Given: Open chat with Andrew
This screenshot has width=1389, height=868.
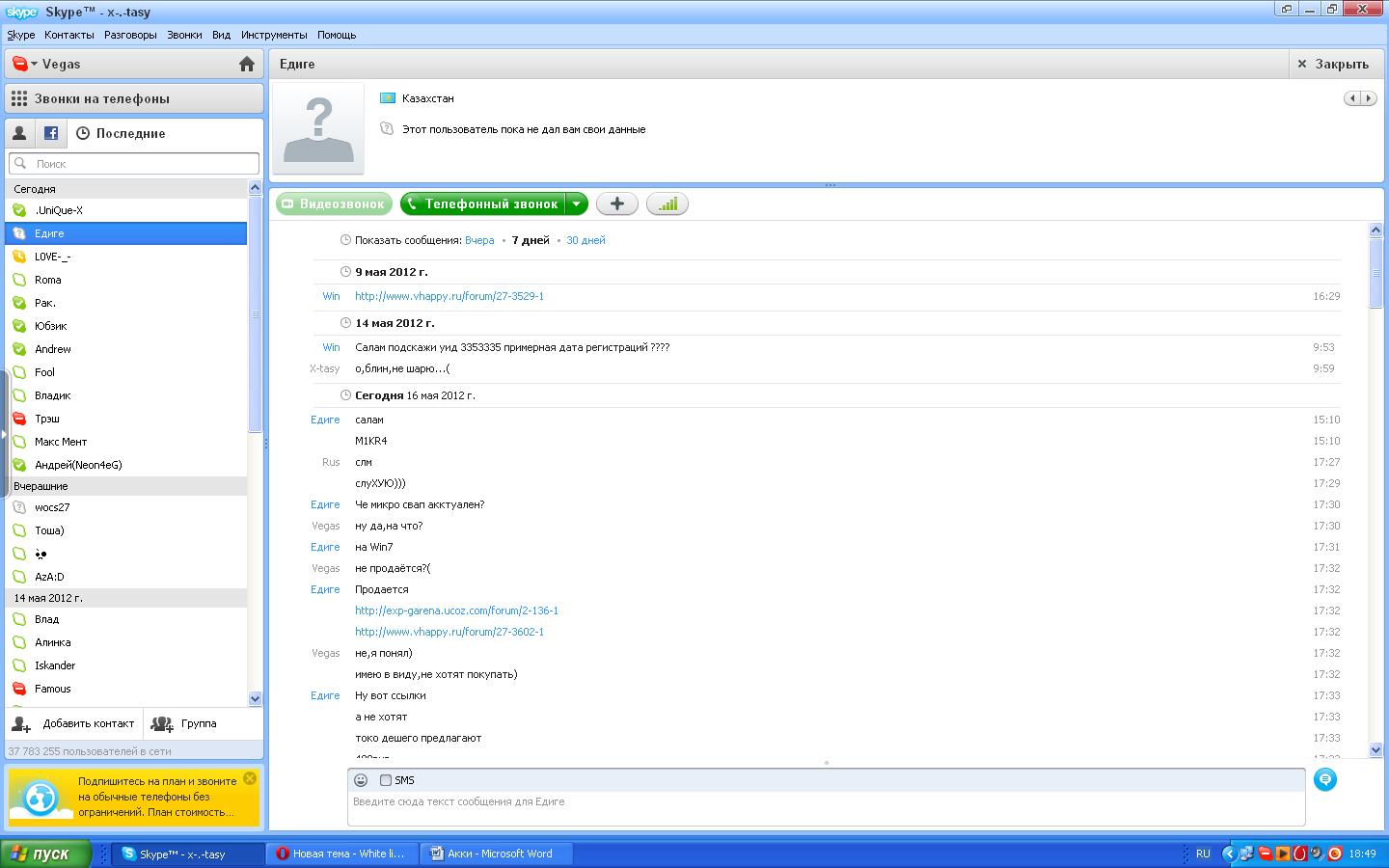Looking at the screenshot, I should pyautogui.click(x=126, y=349).
